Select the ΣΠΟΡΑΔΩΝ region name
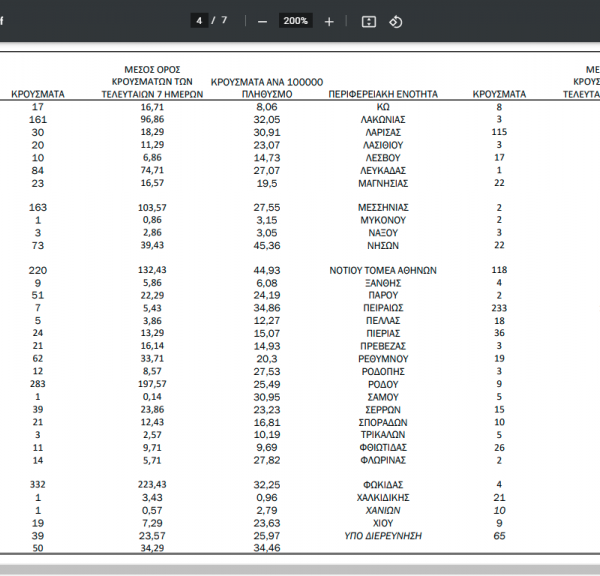 pos(383,423)
